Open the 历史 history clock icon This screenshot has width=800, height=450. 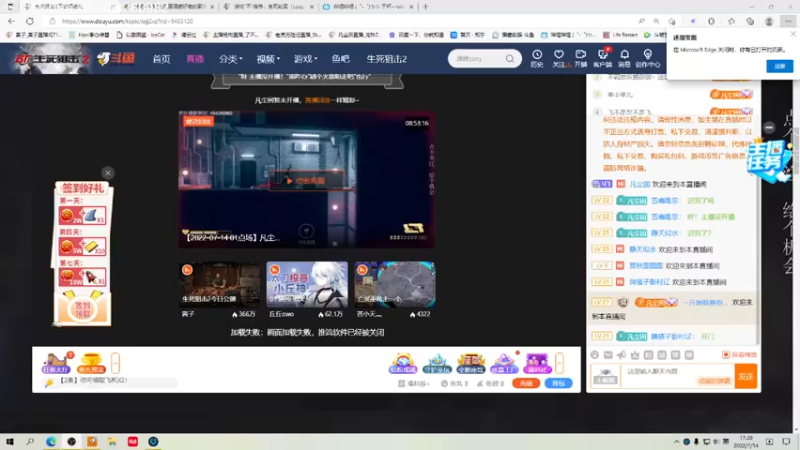(537, 58)
